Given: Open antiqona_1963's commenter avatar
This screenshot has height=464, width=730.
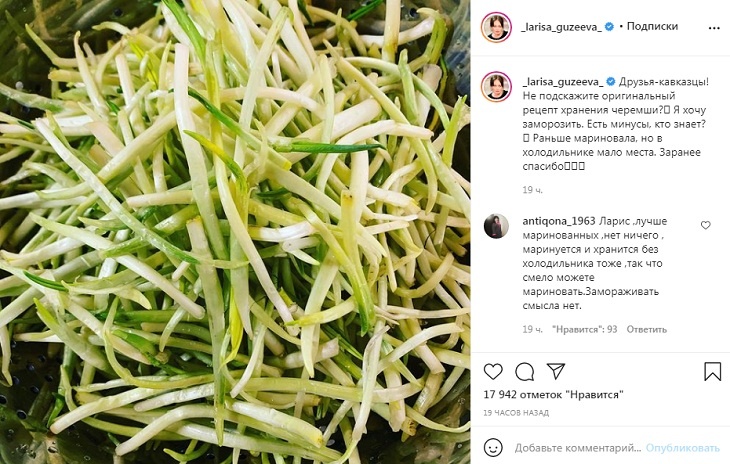Looking at the screenshot, I should point(496,226).
